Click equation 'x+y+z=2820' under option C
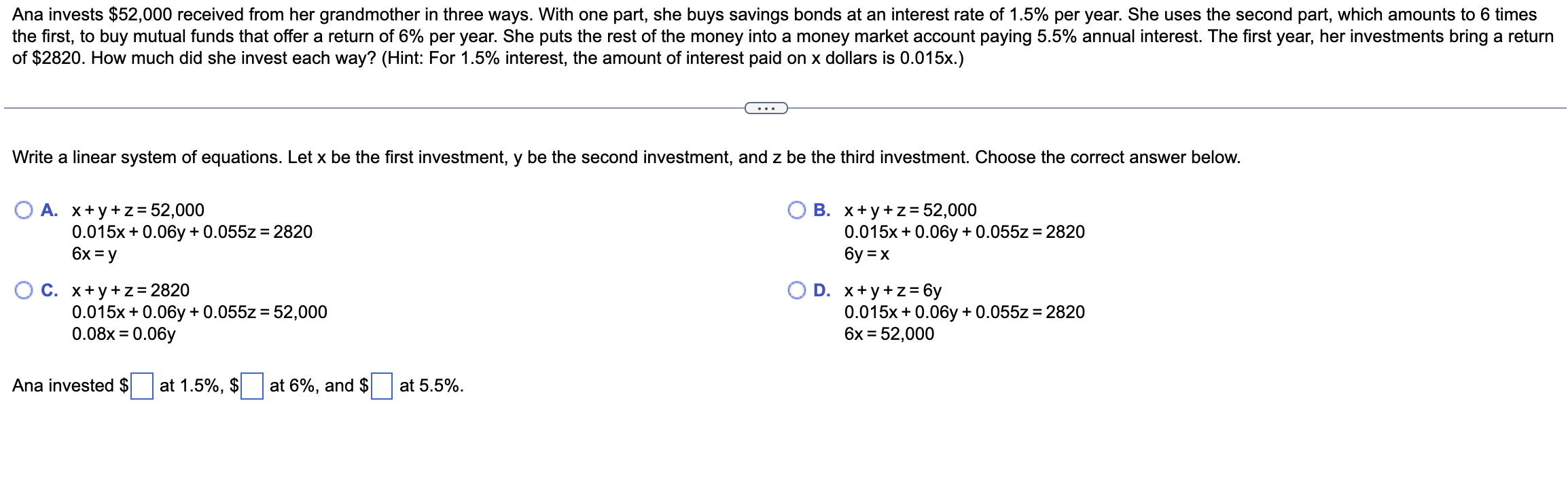 click(x=130, y=291)
